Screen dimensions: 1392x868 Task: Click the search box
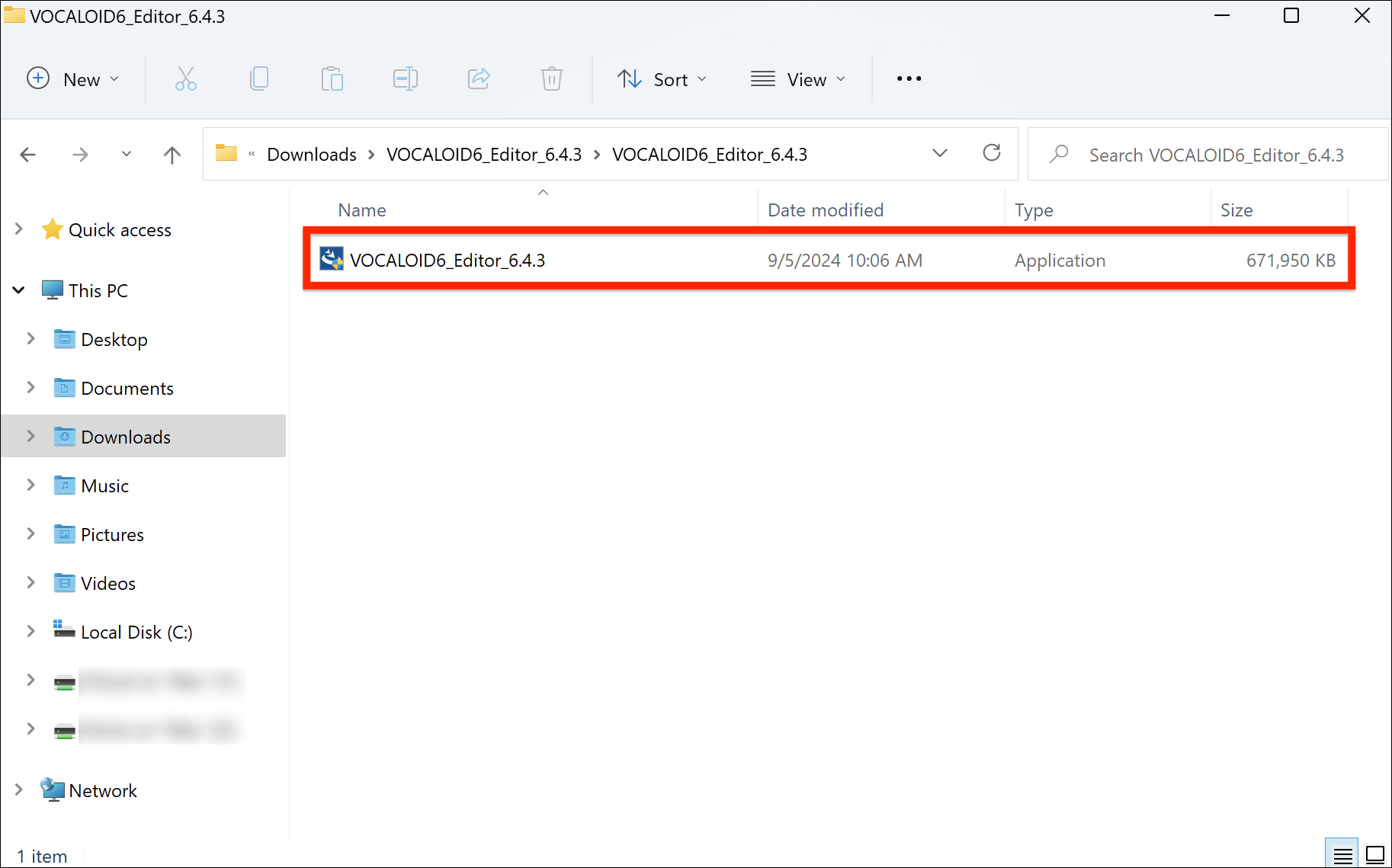[x=1204, y=154]
